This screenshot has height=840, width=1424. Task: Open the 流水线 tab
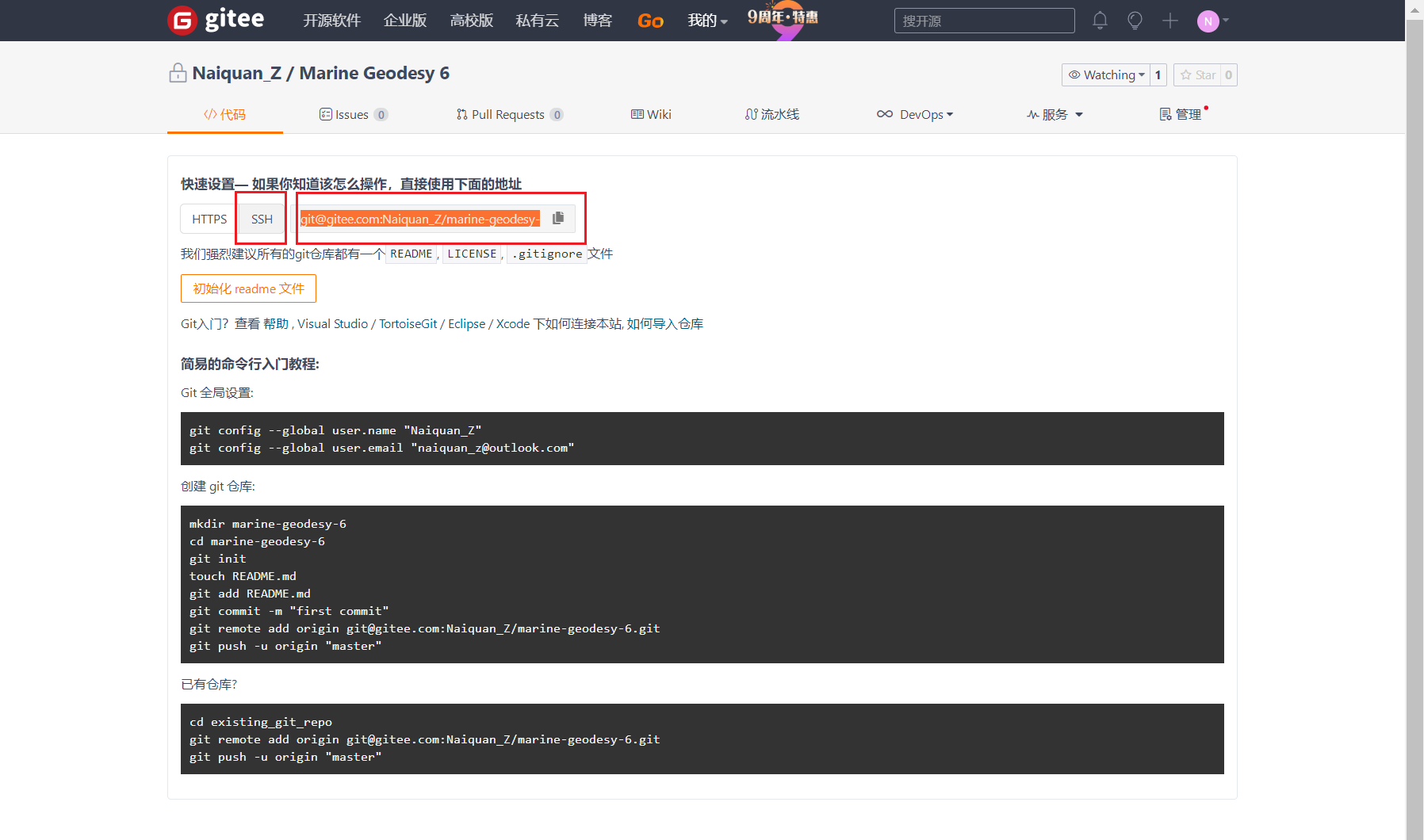pyautogui.click(x=772, y=114)
